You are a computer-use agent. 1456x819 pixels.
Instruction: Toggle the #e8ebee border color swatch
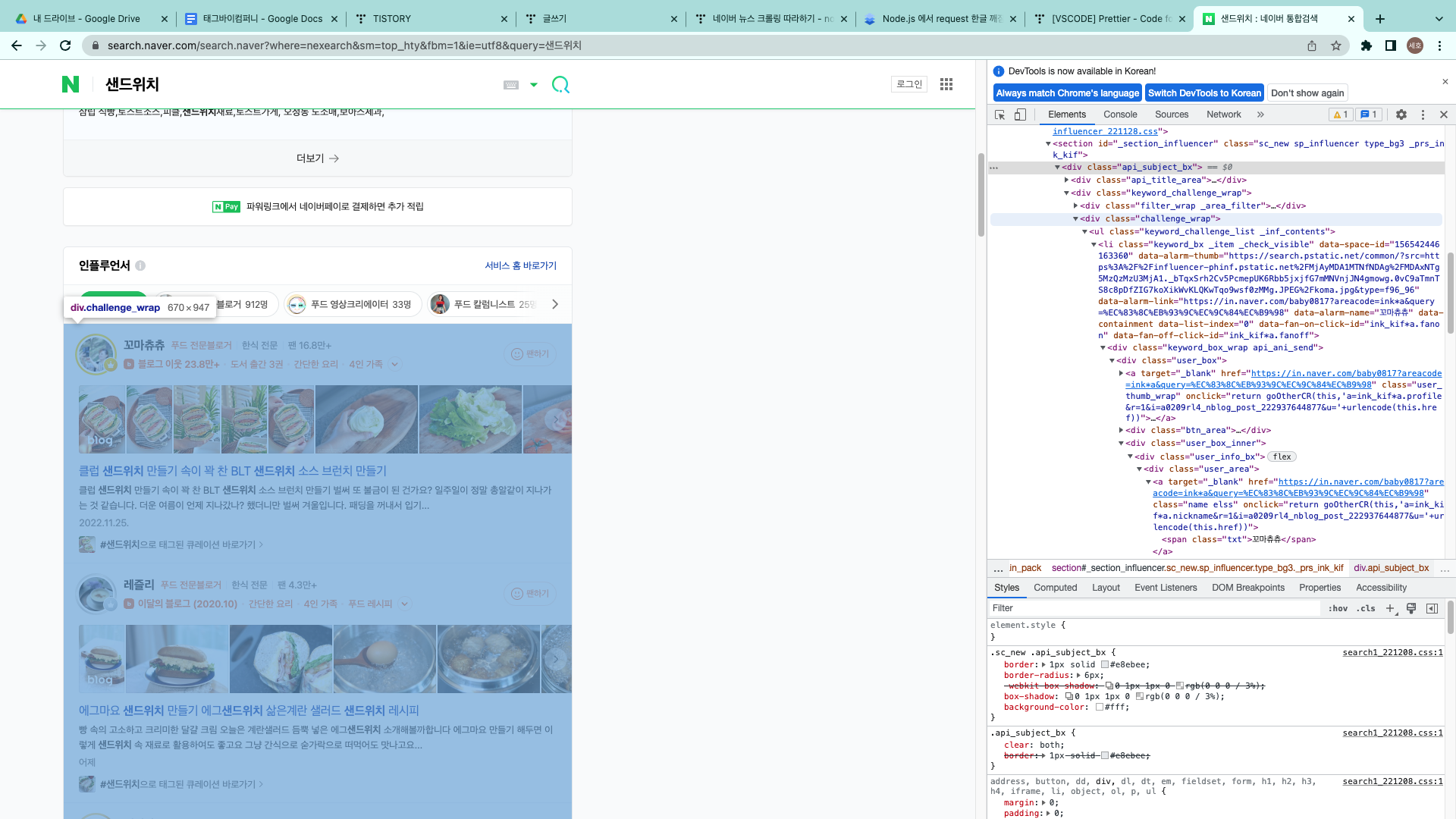point(1105,664)
